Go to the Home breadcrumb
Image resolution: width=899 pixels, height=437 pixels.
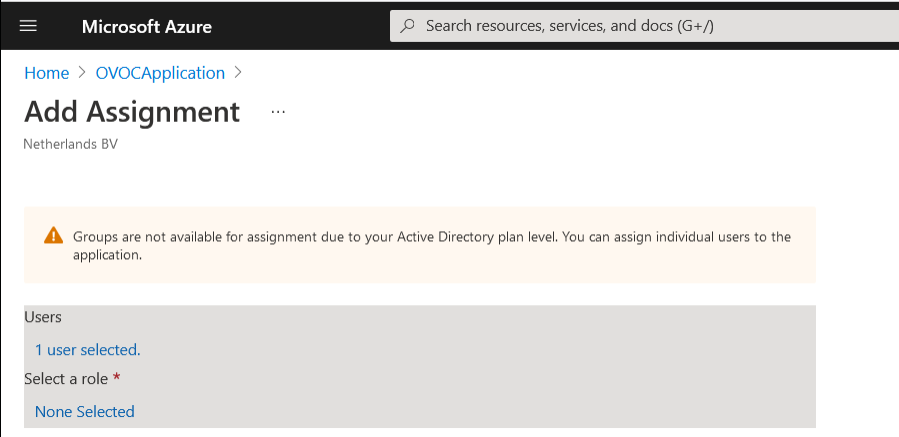tap(46, 73)
